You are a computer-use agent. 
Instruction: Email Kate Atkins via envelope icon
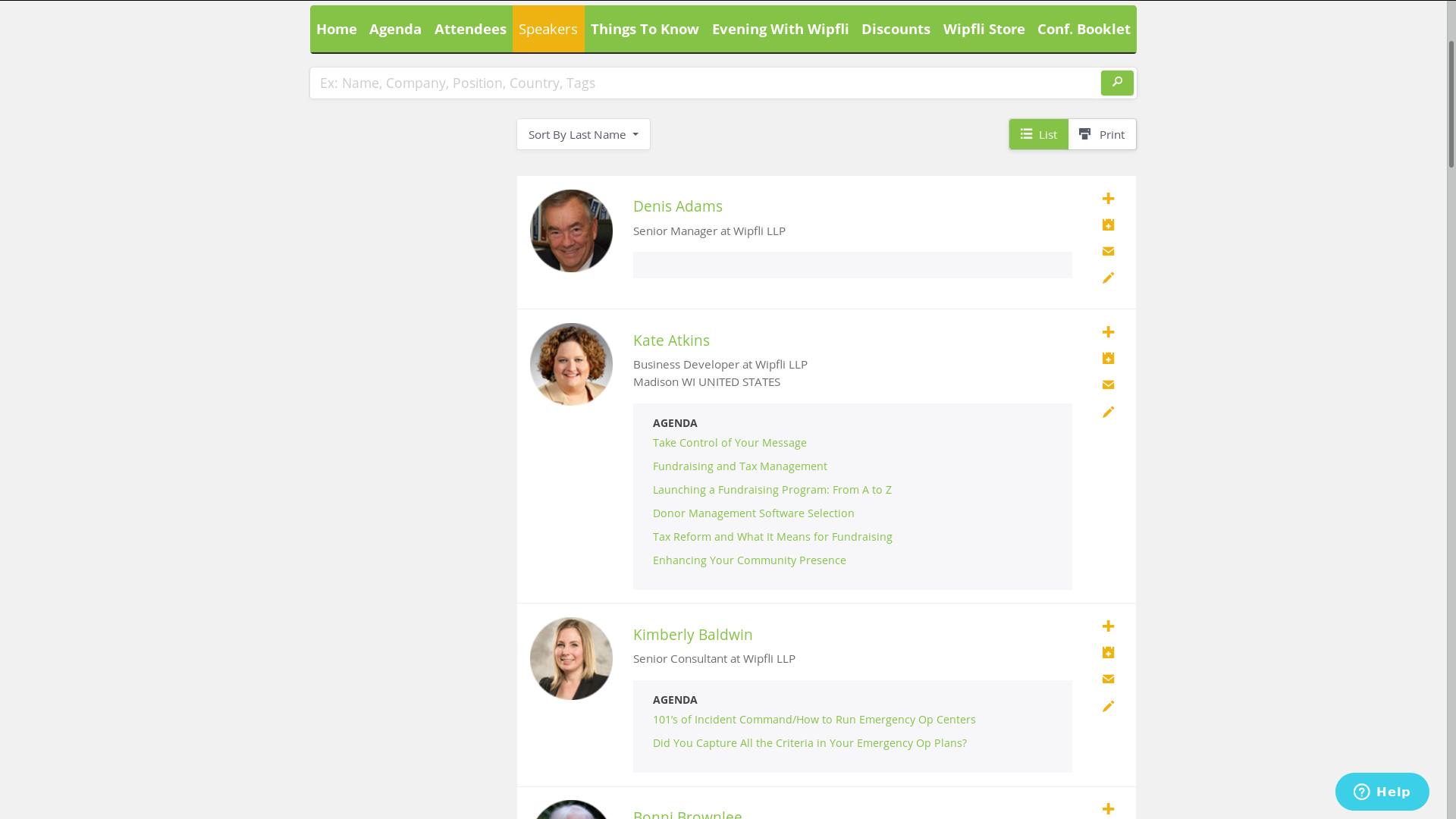pyautogui.click(x=1108, y=384)
